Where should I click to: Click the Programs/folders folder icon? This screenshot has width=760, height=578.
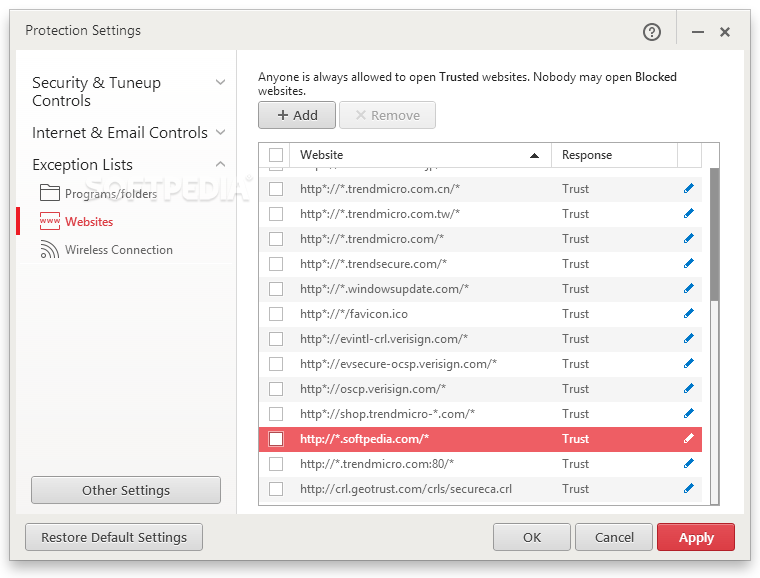49,193
